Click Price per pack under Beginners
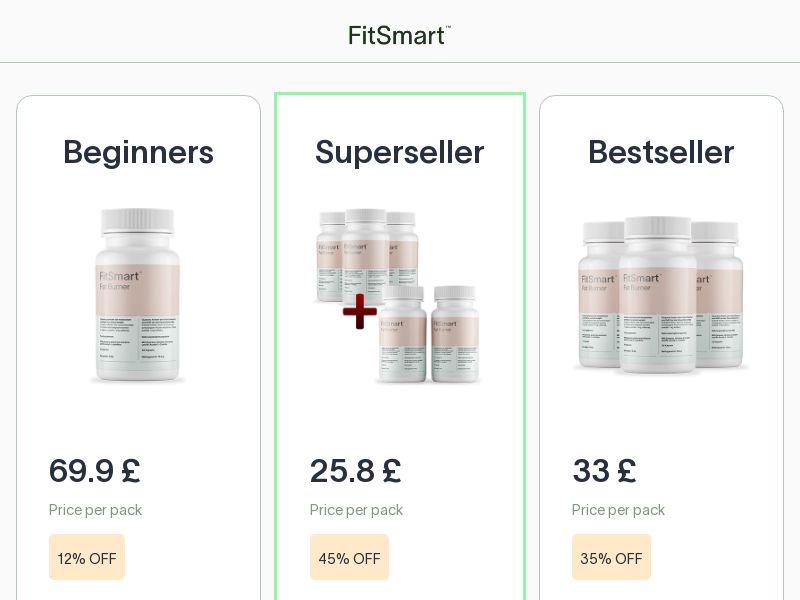Image resolution: width=800 pixels, height=600 pixels. click(95, 510)
